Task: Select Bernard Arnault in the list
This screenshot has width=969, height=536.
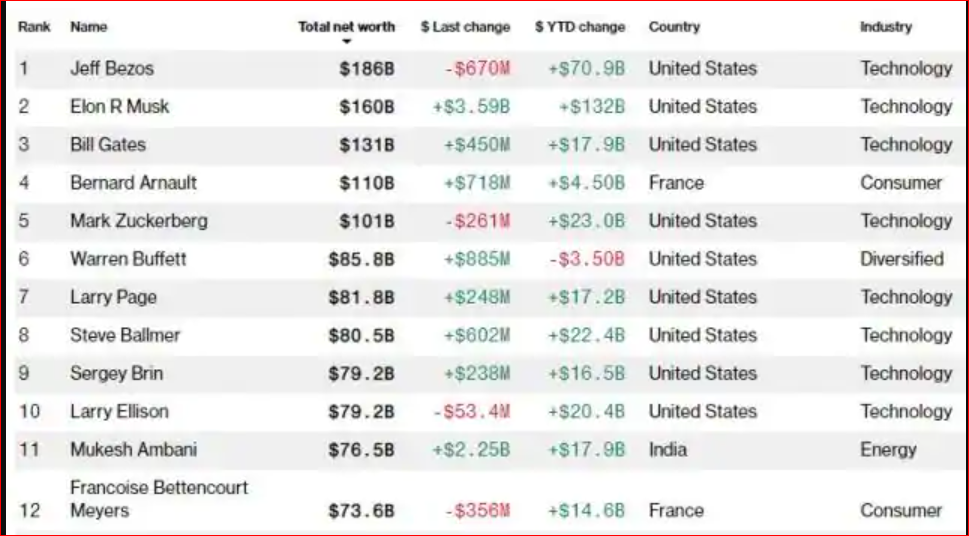Action: point(133,183)
